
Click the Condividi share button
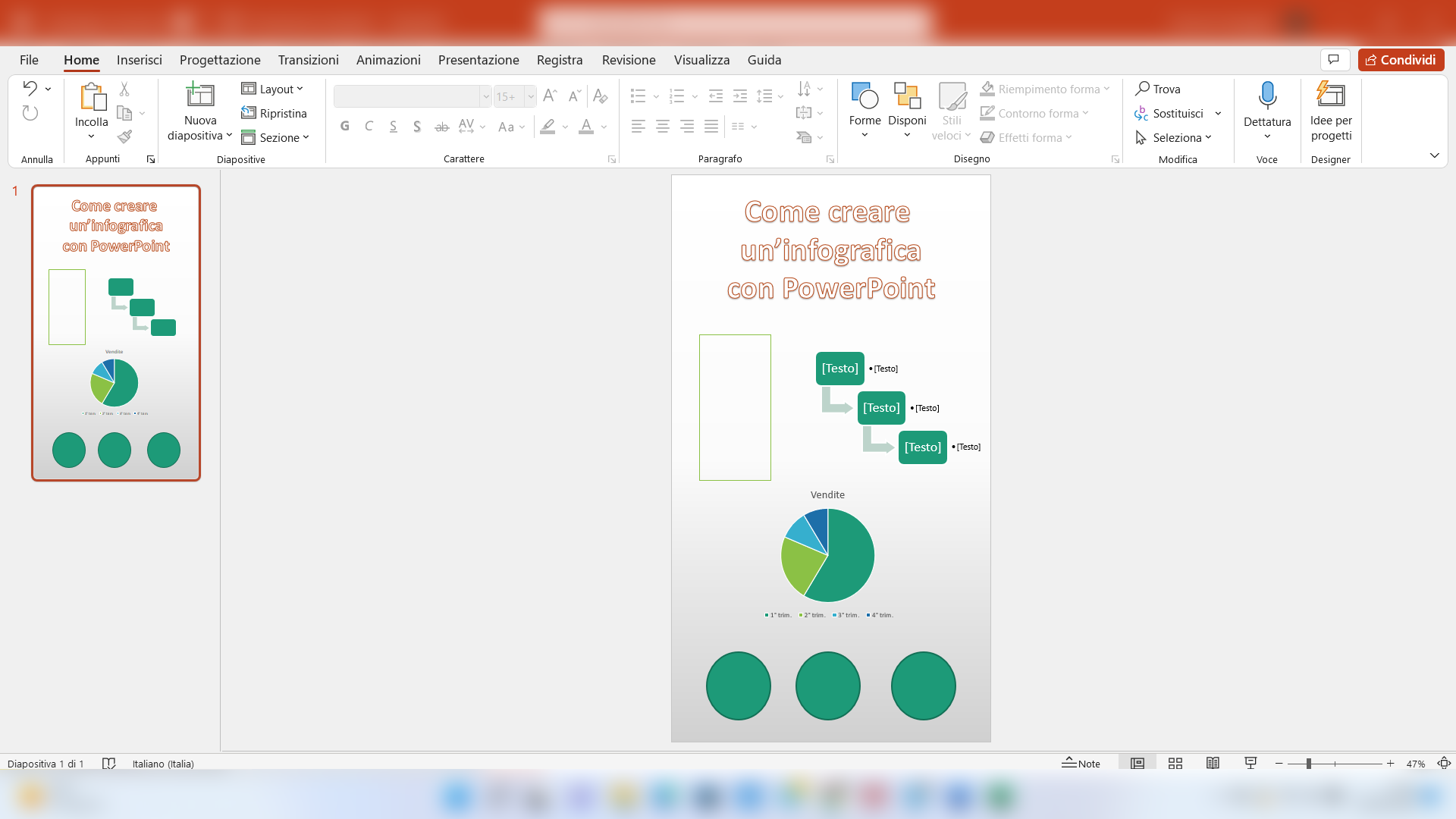point(1400,59)
